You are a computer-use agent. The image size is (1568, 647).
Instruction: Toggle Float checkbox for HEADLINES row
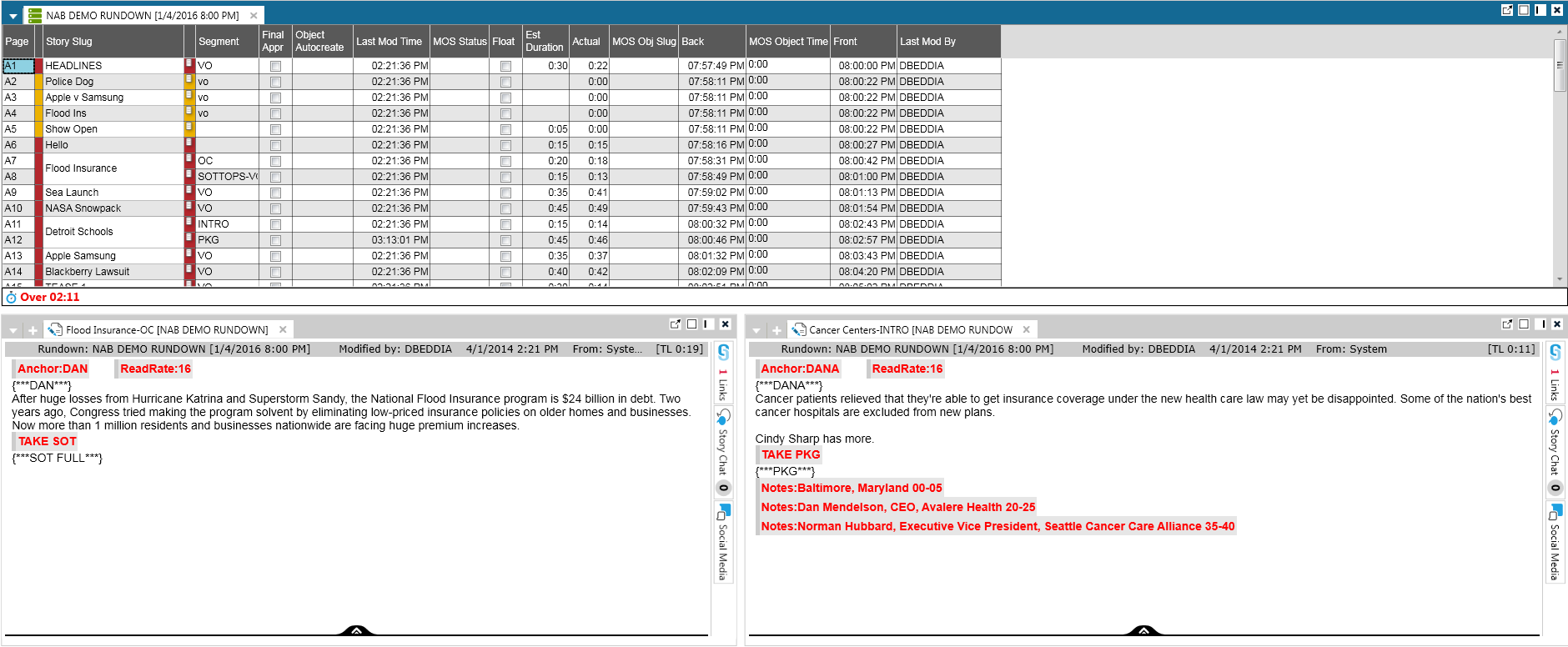click(x=505, y=66)
